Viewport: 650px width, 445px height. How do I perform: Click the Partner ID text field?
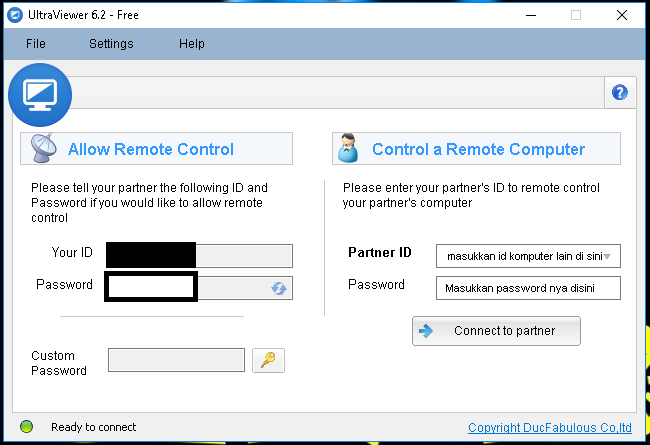click(518, 256)
